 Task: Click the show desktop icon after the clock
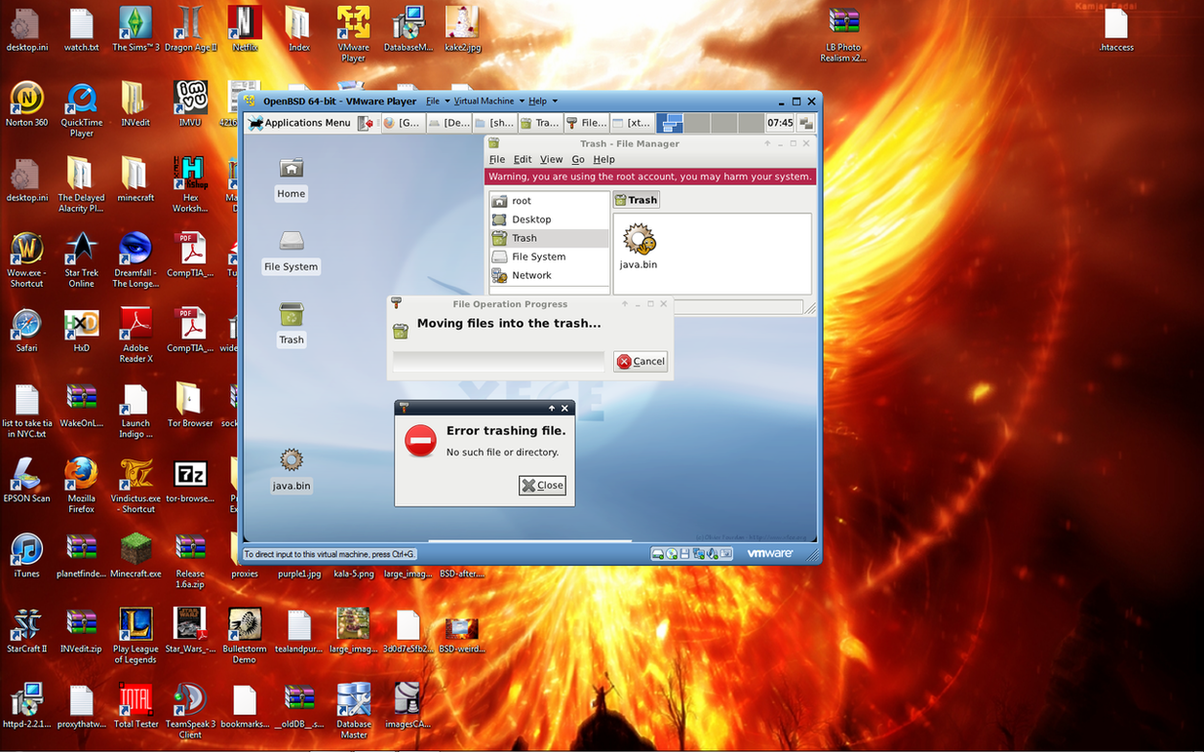pyautogui.click(x=806, y=123)
